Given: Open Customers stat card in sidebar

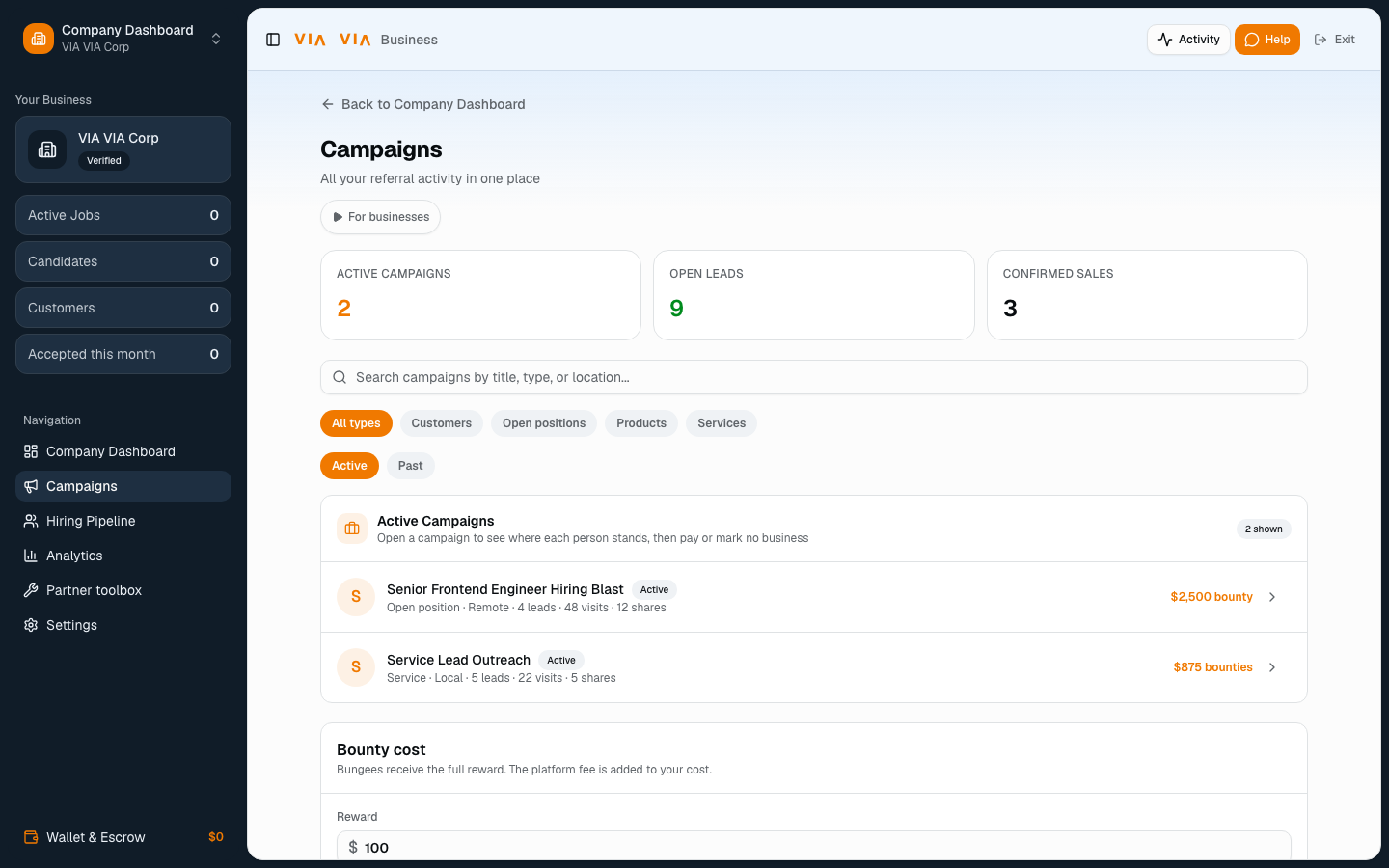Looking at the screenshot, I should pos(123,308).
